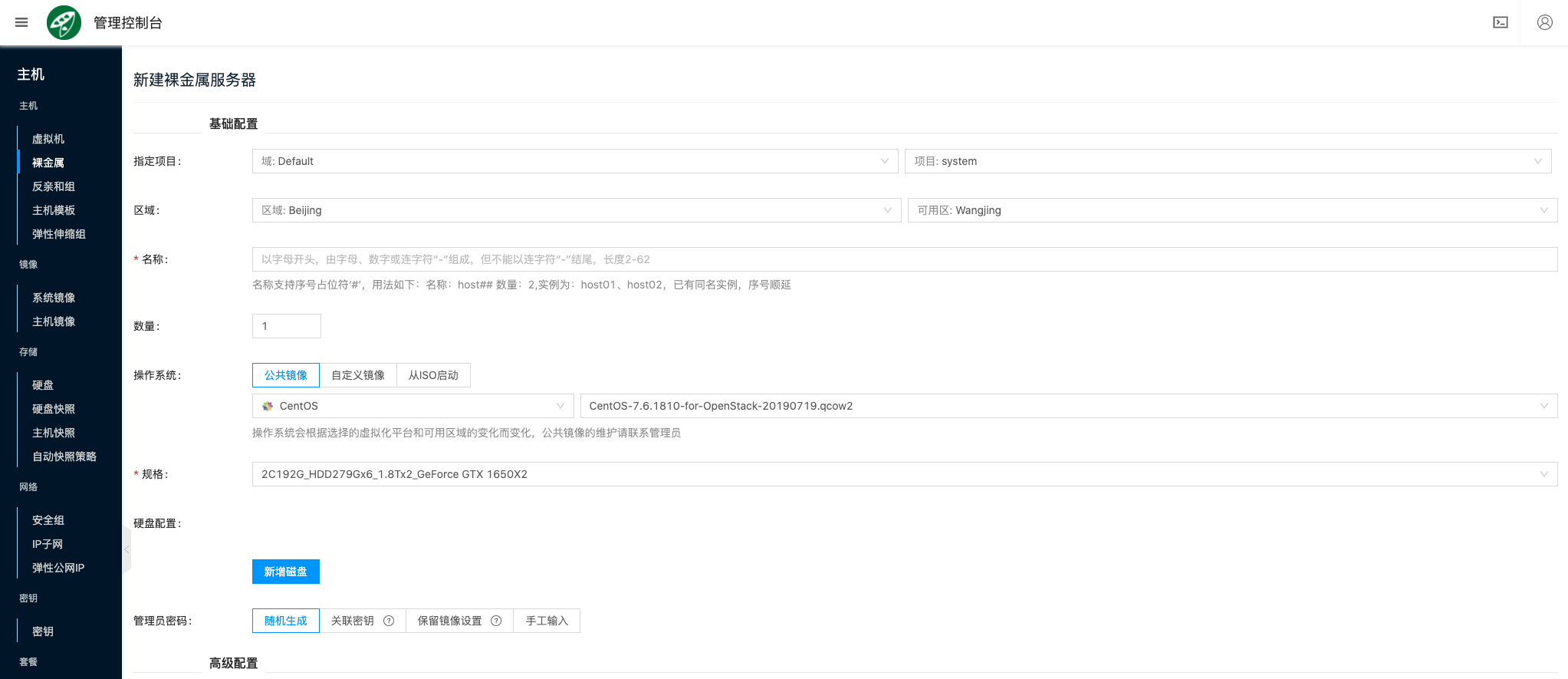Click the green rocket logo icon
This screenshot has width=1568, height=679.
(x=64, y=22)
